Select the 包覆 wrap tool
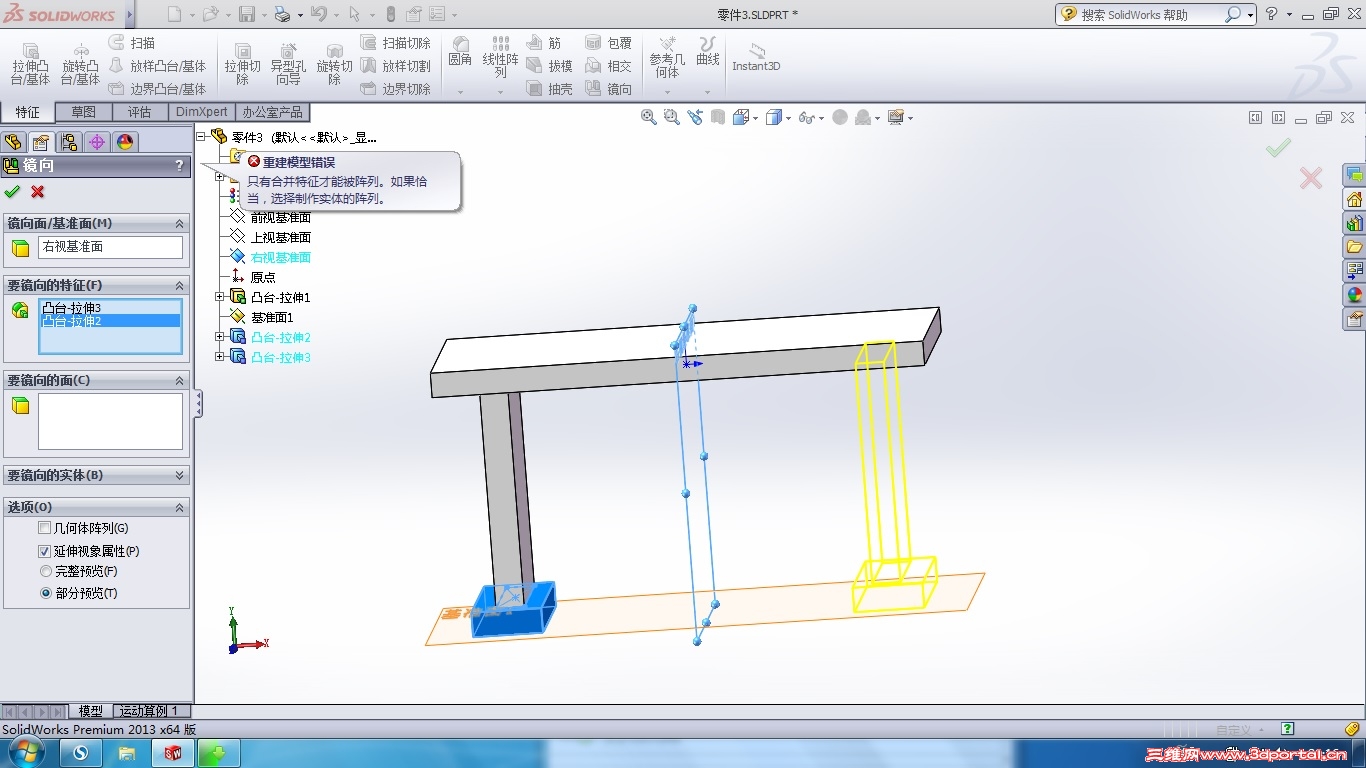This screenshot has width=1366, height=768. (x=608, y=43)
